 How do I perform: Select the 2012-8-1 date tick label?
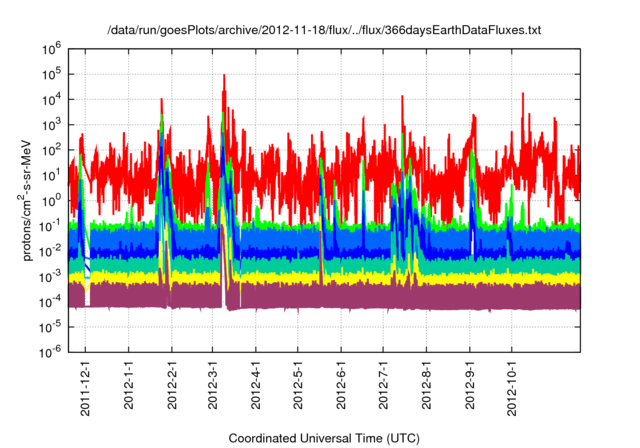pyautogui.click(x=426, y=384)
